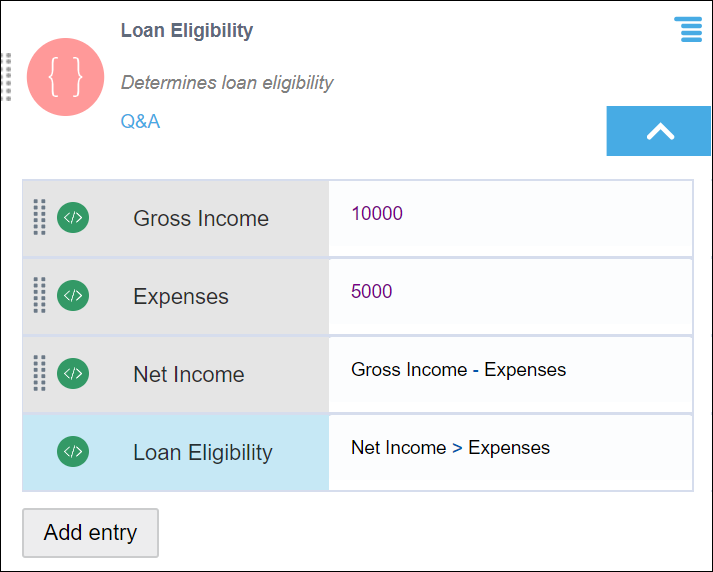Open the hamburger menu at top right

click(688, 29)
